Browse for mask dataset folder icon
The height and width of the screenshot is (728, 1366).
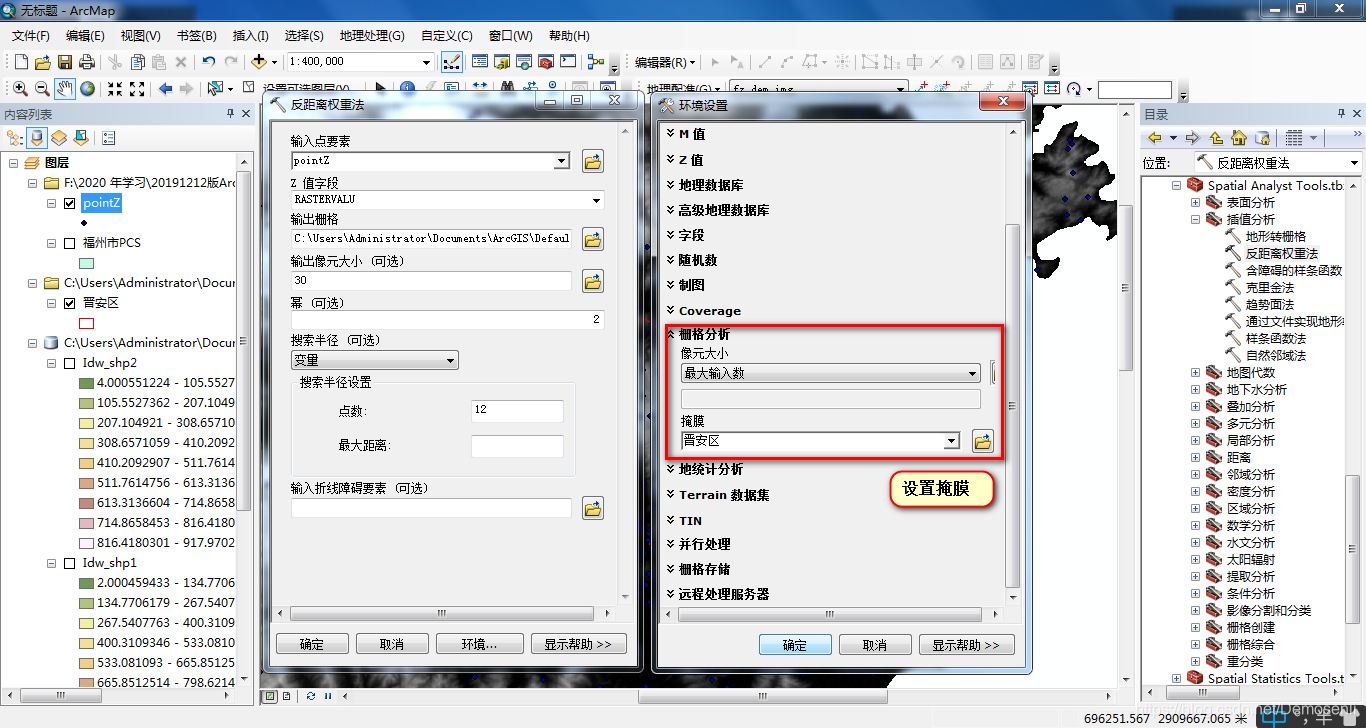[x=982, y=441]
